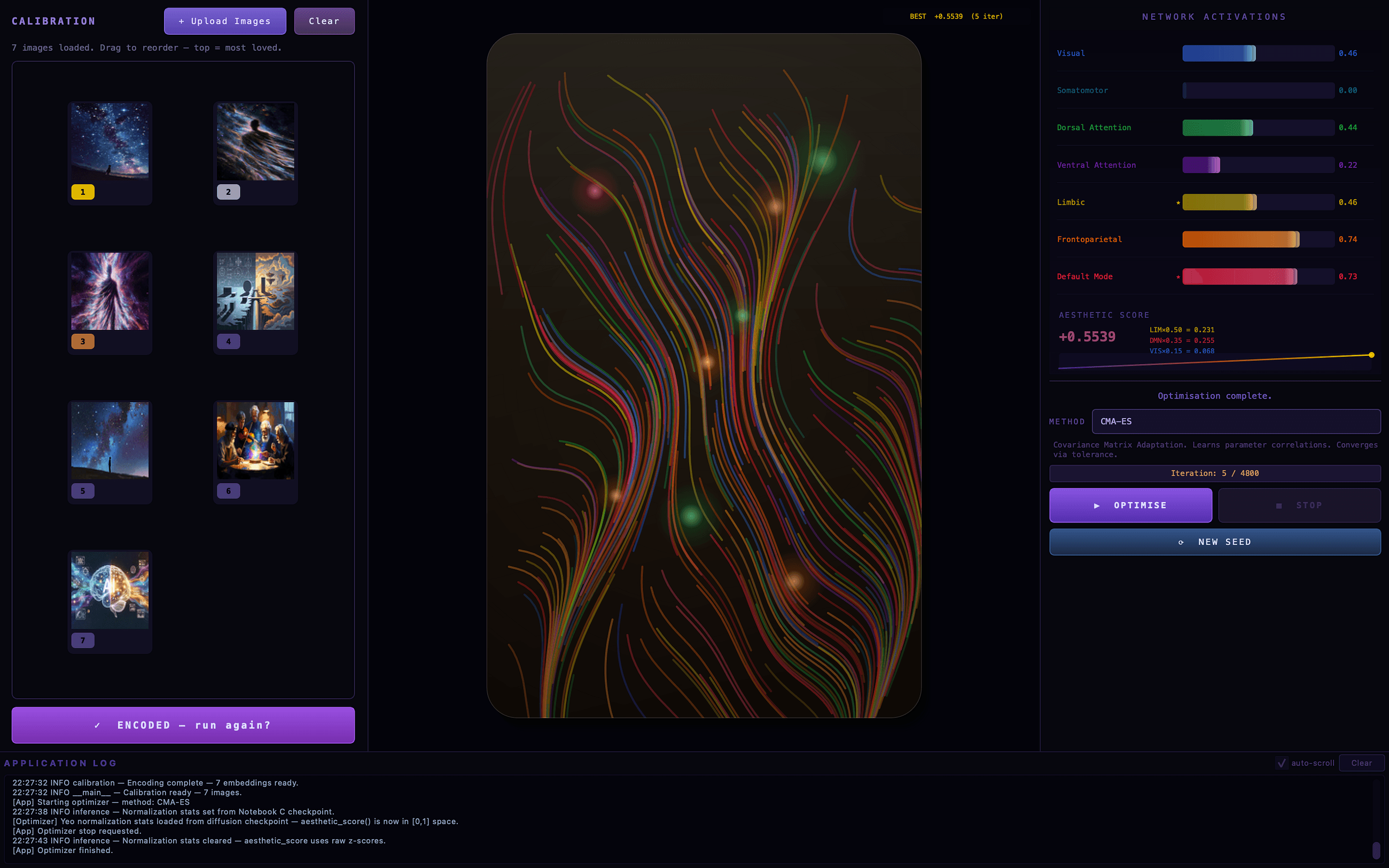
Task: Click Clear to remove loaded images
Action: 324,21
